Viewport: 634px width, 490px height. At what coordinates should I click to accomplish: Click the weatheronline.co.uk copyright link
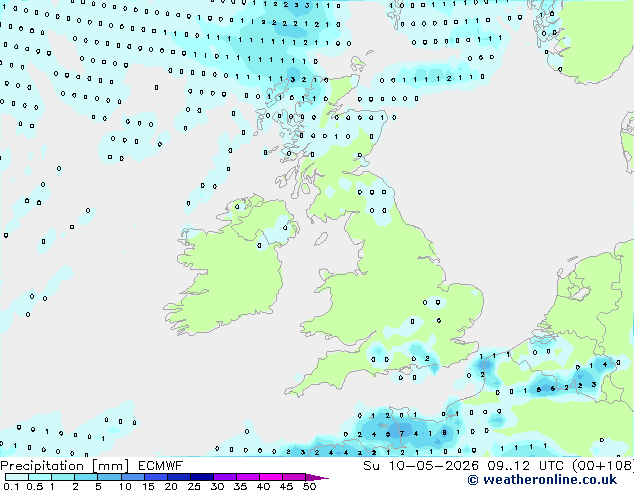542,480
